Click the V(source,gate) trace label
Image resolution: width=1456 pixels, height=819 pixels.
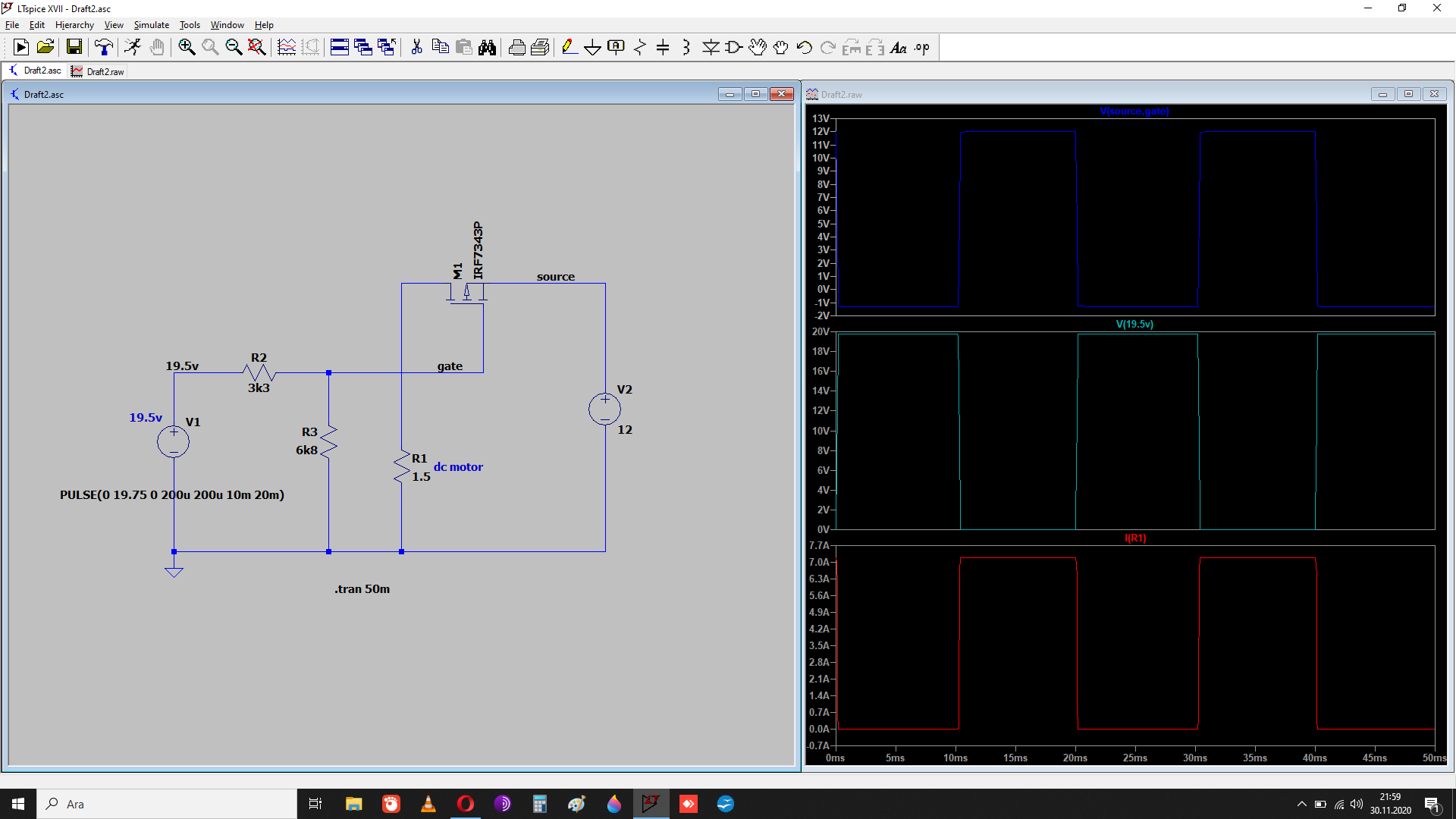(1134, 111)
